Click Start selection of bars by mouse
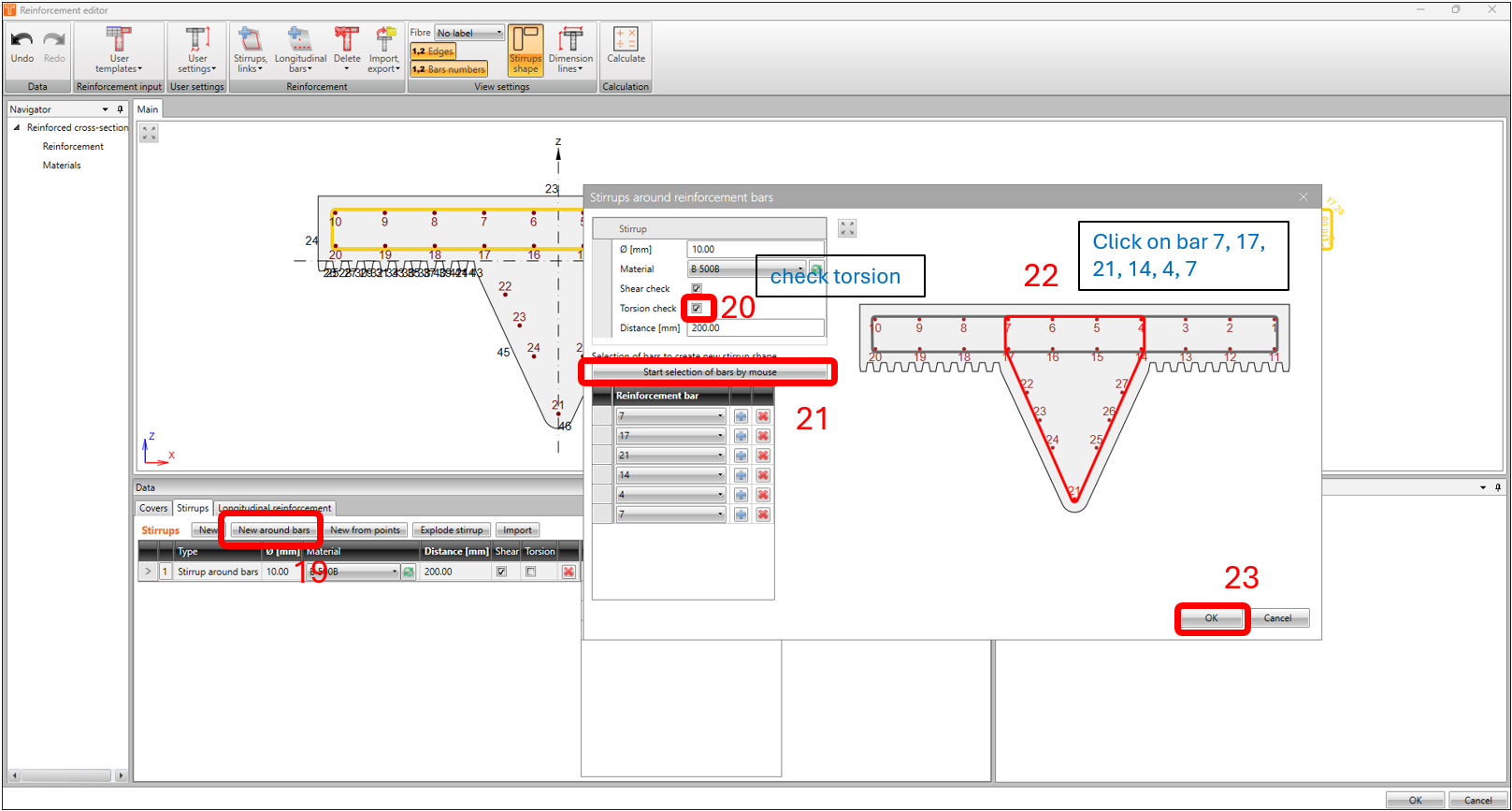Screen dimensions: 1512x811 pyautogui.click(x=710, y=372)
